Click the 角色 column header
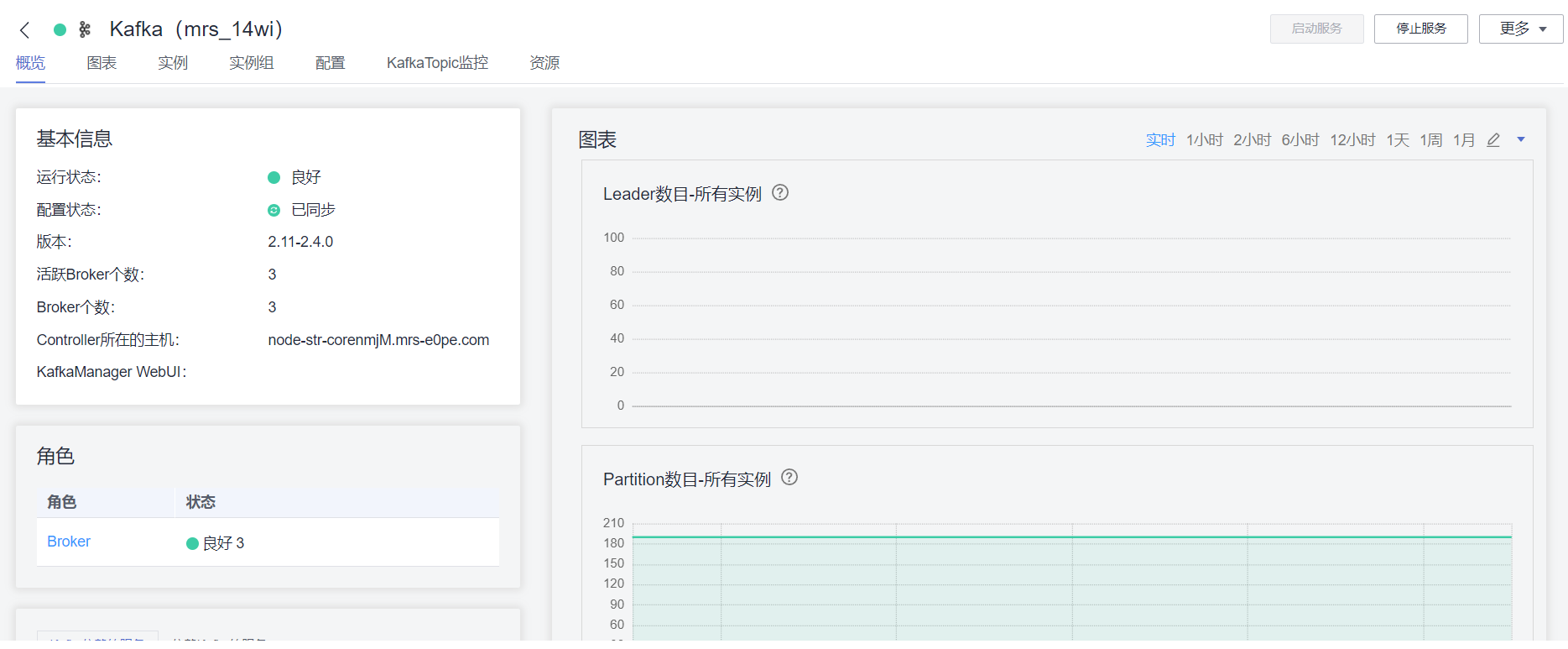 pos(61,502)
